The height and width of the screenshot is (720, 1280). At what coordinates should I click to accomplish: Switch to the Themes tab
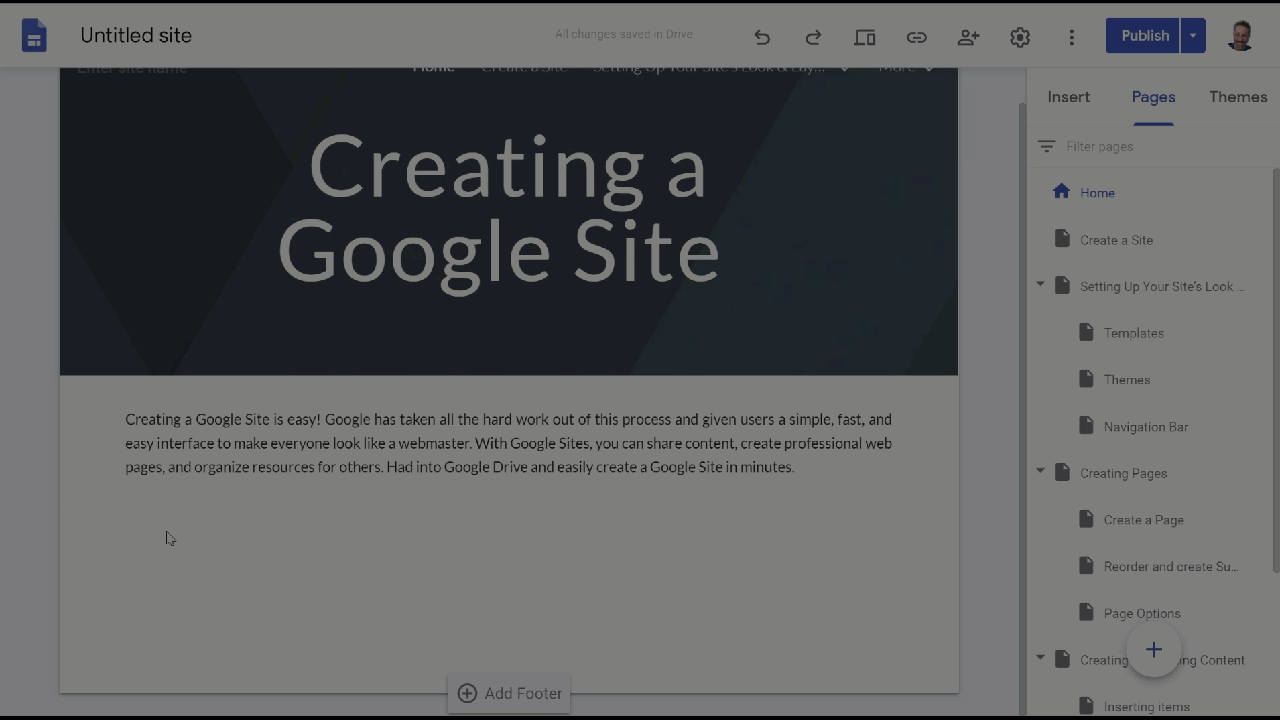click(1238, 97)
